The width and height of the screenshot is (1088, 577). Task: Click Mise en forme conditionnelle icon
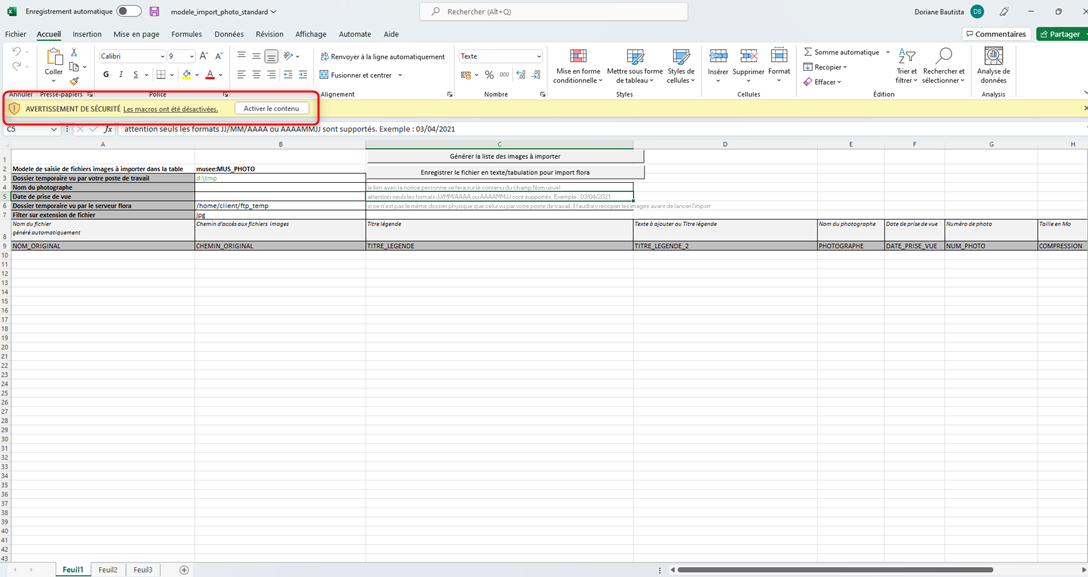click(578, 57)
